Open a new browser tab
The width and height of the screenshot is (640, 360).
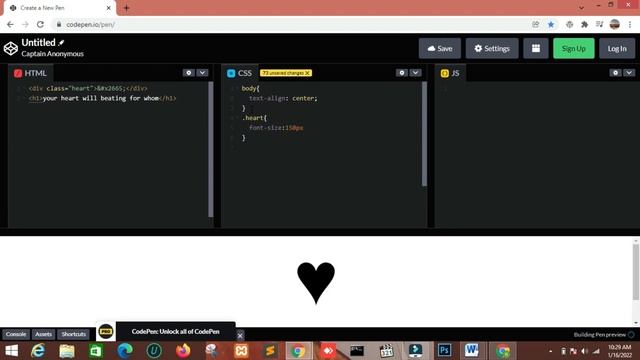pyautogui.click(x=126, y=8)
